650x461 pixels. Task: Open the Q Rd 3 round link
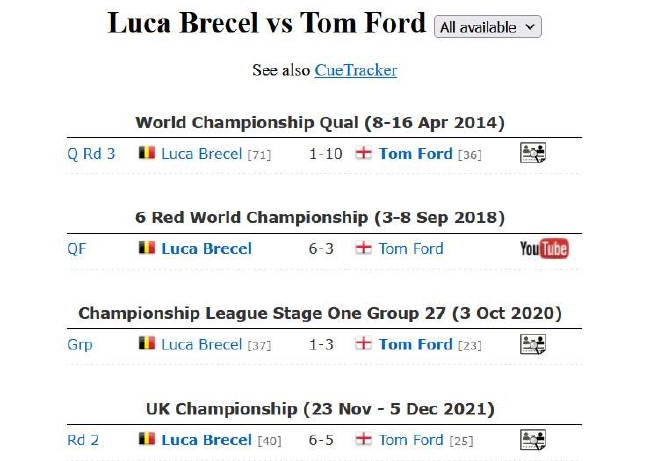click(x=91, y=154)
